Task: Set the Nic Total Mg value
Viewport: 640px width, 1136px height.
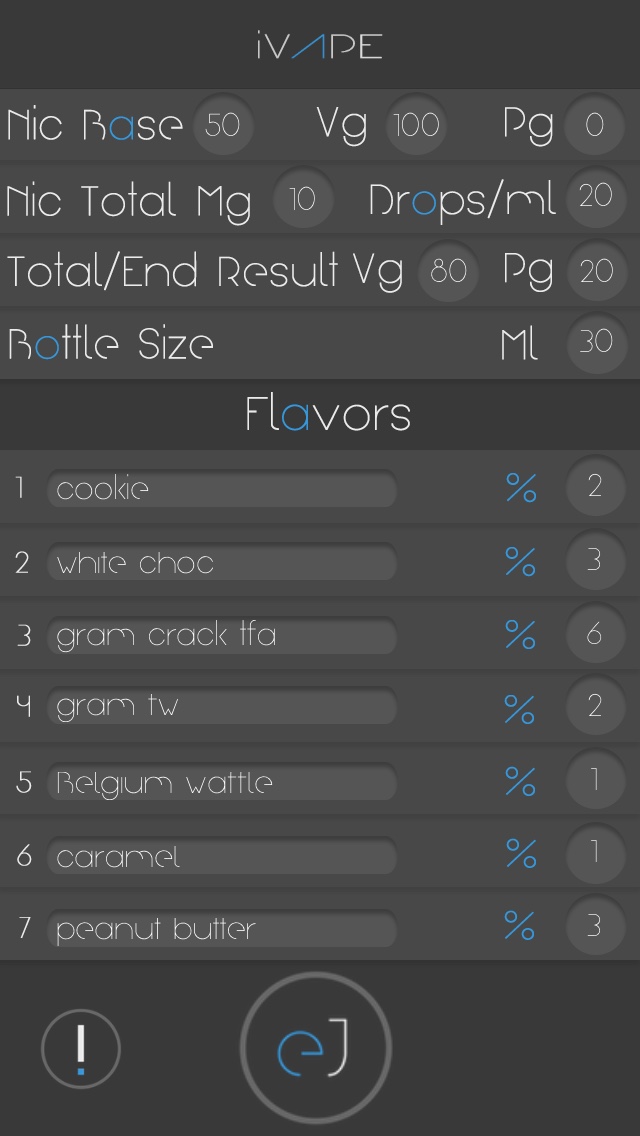Action: (x=302, y=199)
